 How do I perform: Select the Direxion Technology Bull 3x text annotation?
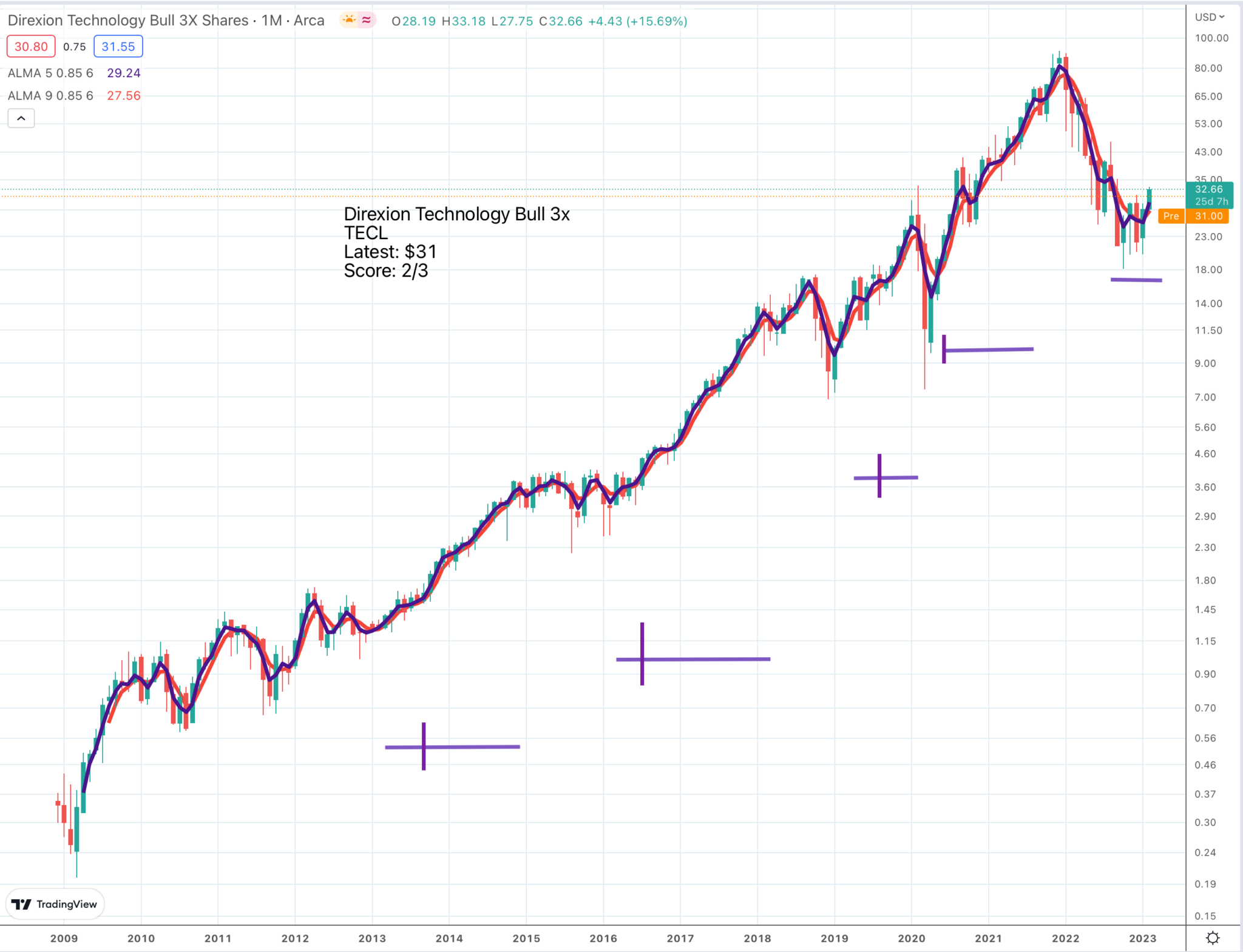tap(456, 242)
